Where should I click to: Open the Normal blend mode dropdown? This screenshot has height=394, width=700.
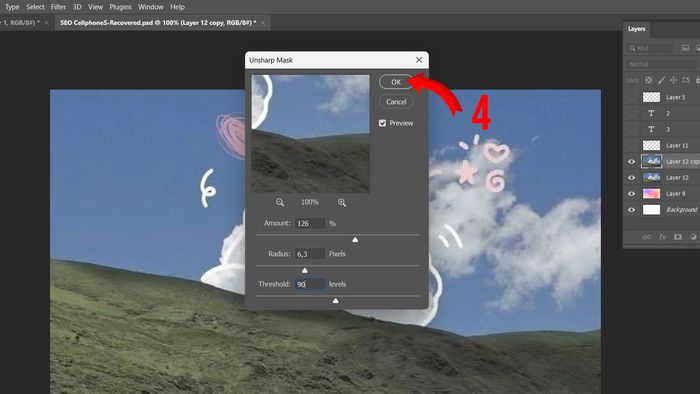(x=662, y=64)
